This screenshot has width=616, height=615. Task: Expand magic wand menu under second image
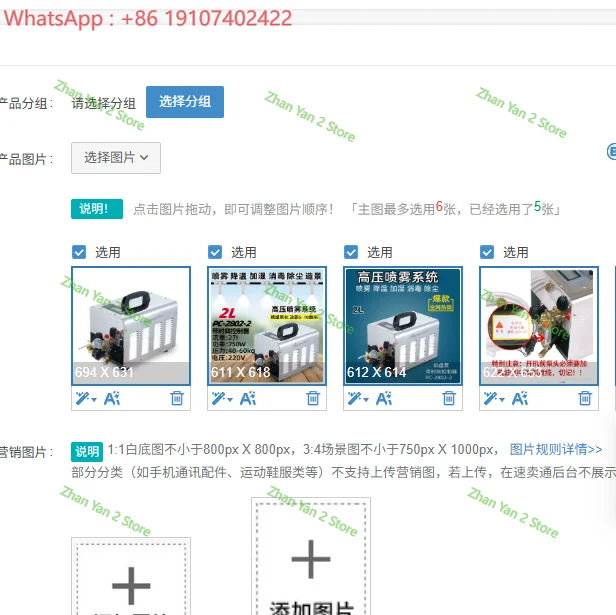pyautogui.click(x=222, y=398)
